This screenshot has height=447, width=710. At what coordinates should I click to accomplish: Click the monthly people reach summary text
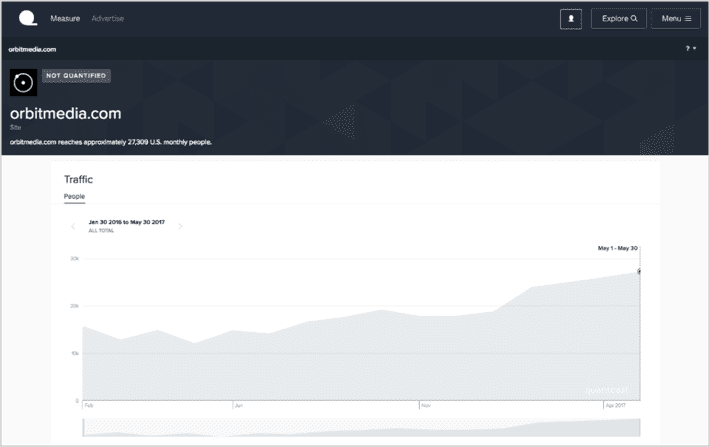[111, 142]
